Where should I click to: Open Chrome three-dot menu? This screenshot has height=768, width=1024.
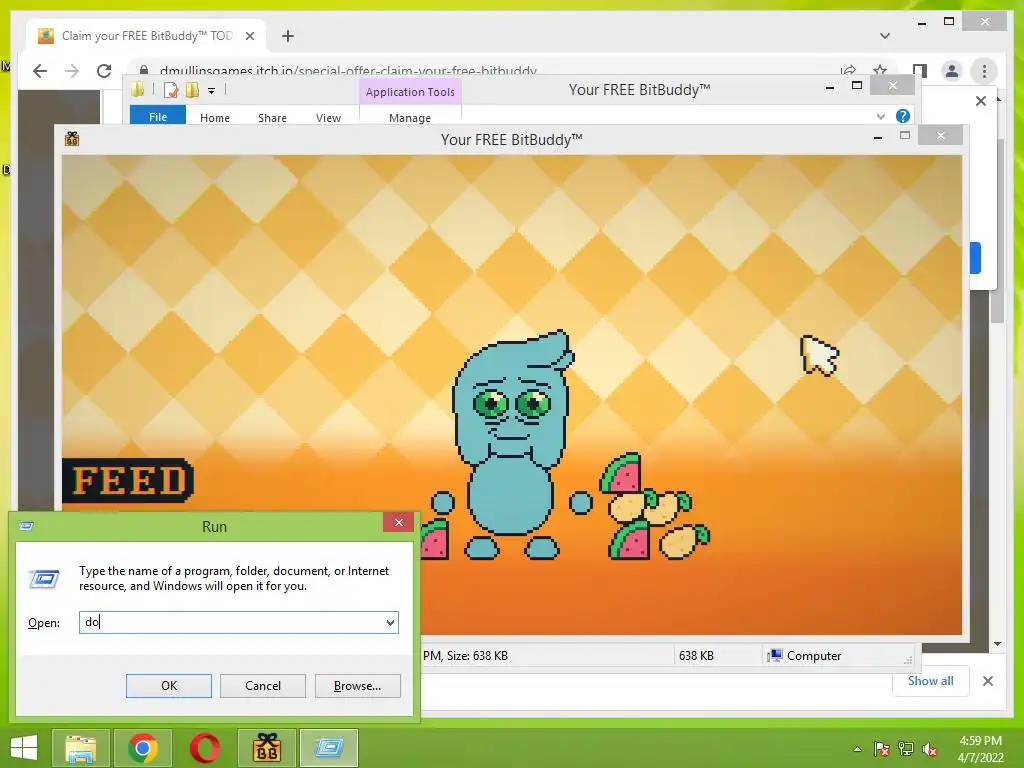(x=984, y=71)
